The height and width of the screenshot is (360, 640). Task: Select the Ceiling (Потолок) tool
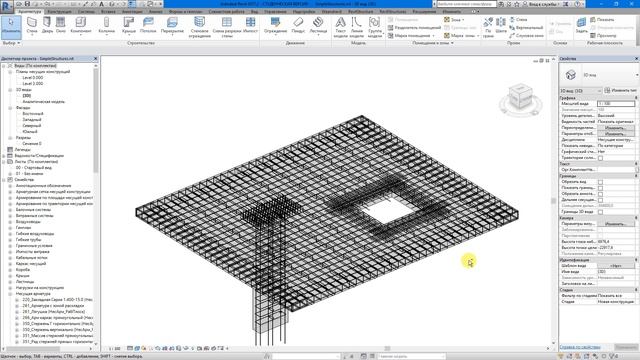(x=148, y=25)
